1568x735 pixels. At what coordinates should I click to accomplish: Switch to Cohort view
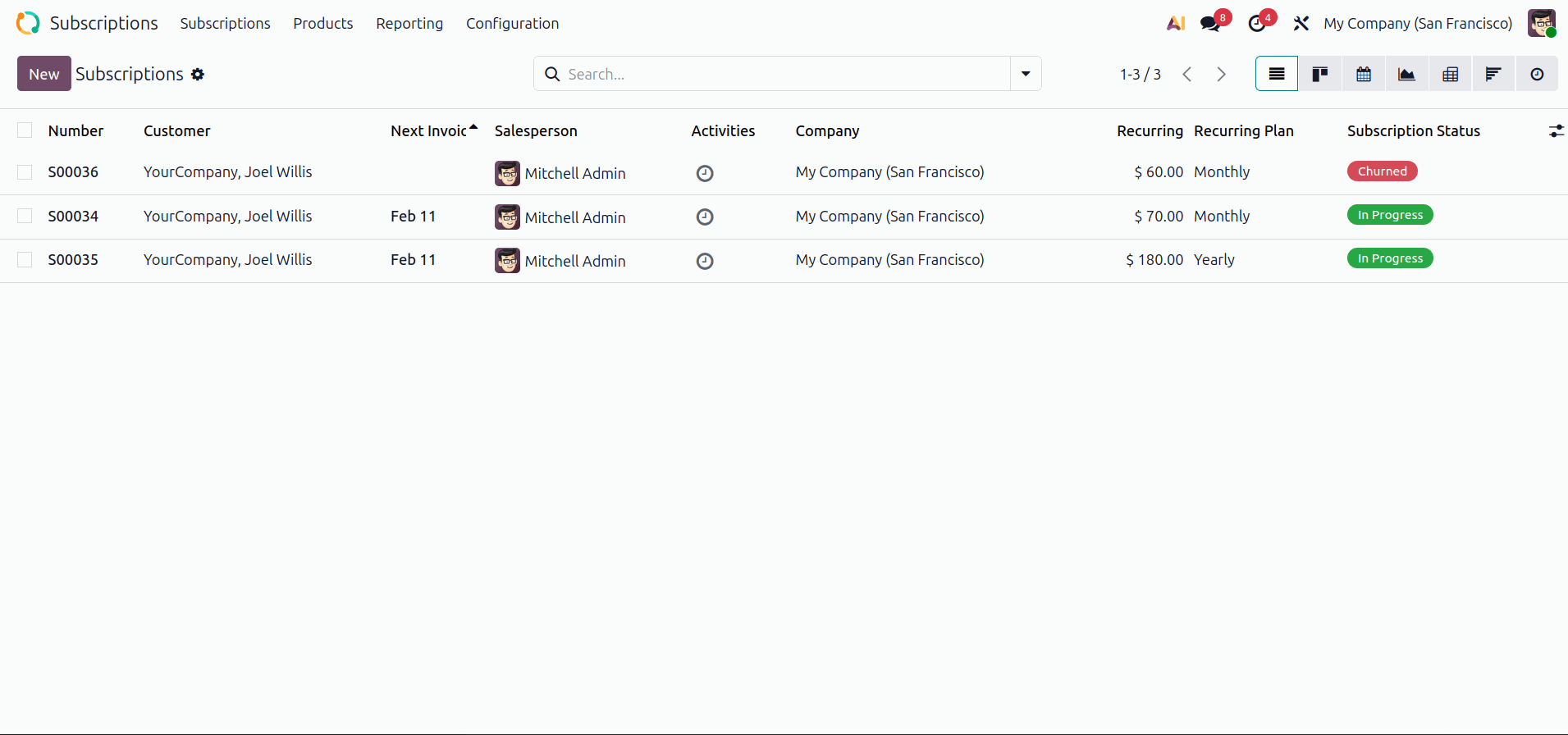tap(1493, 74)
